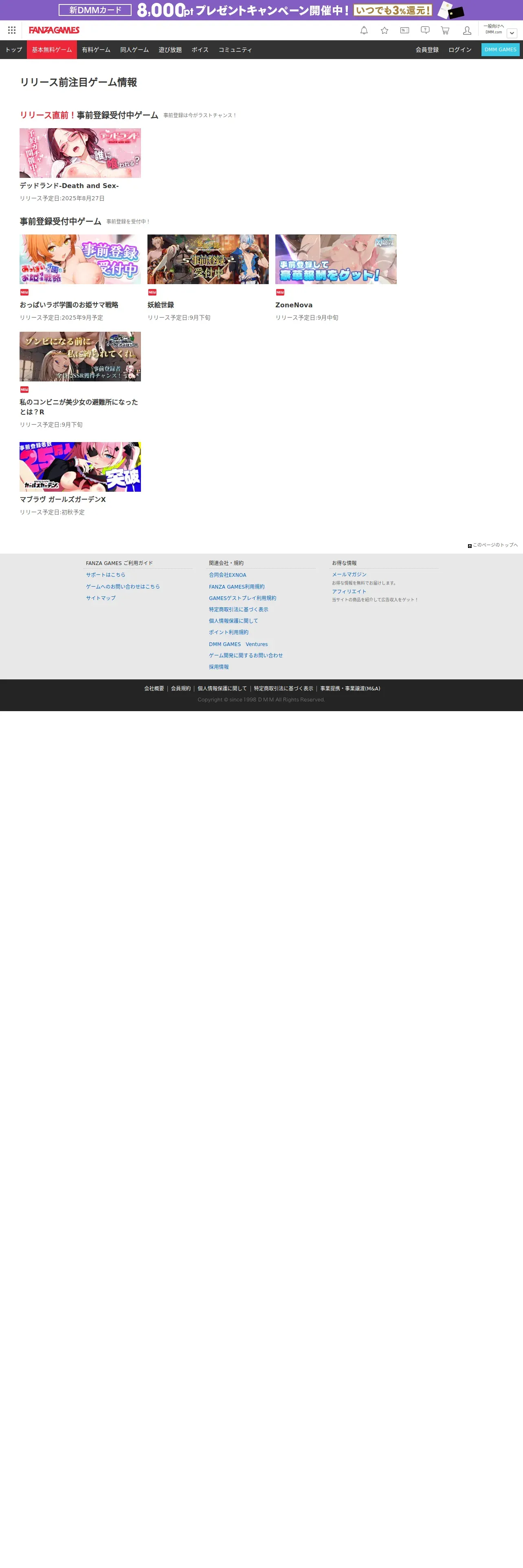Click the back-to-top arrow icon
523x1568 pixels.
tap(469, 546)
